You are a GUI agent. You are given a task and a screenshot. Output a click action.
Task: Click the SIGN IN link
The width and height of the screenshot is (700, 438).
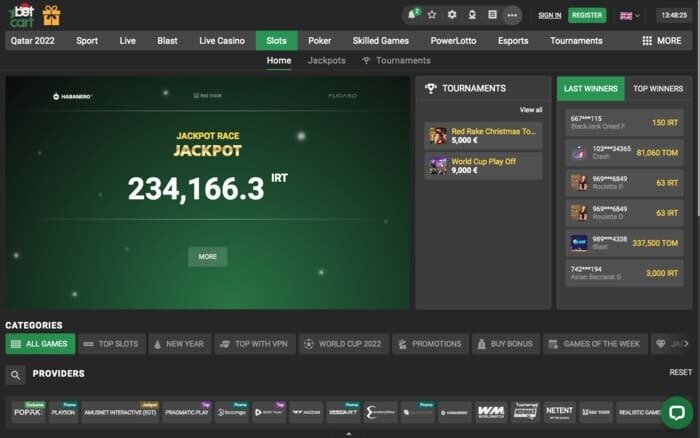(x=550, y=15)
